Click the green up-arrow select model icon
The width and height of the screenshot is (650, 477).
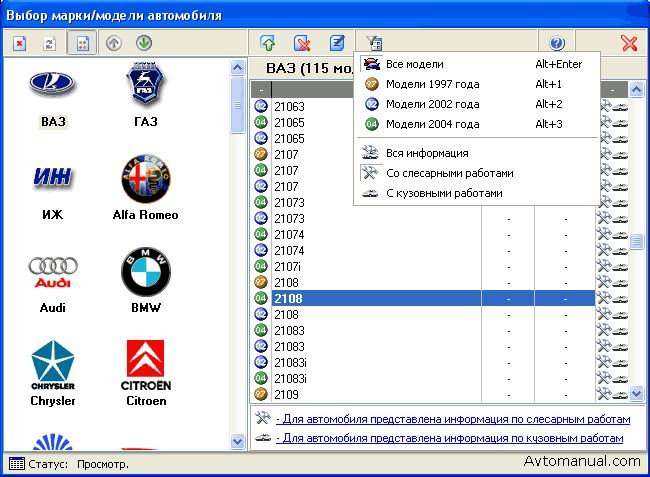267,43
